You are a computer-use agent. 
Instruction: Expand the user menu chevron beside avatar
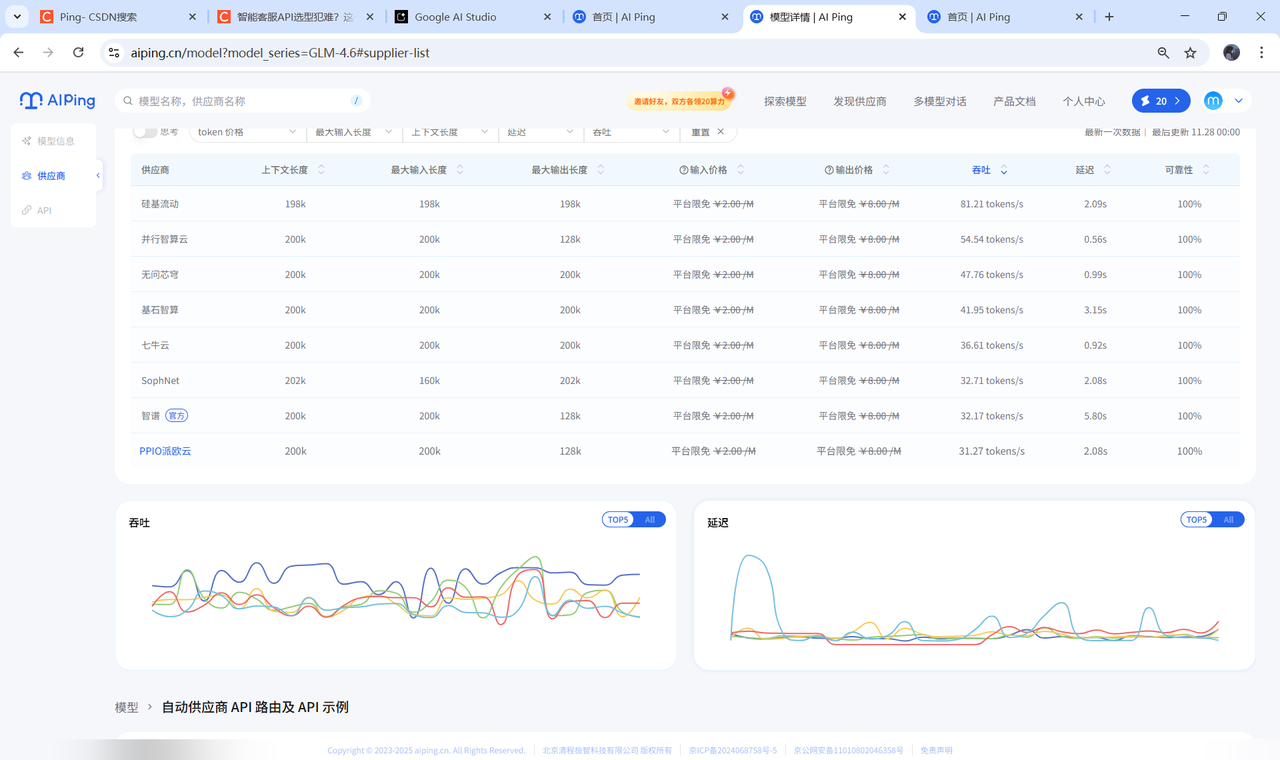pos(1239,101)
